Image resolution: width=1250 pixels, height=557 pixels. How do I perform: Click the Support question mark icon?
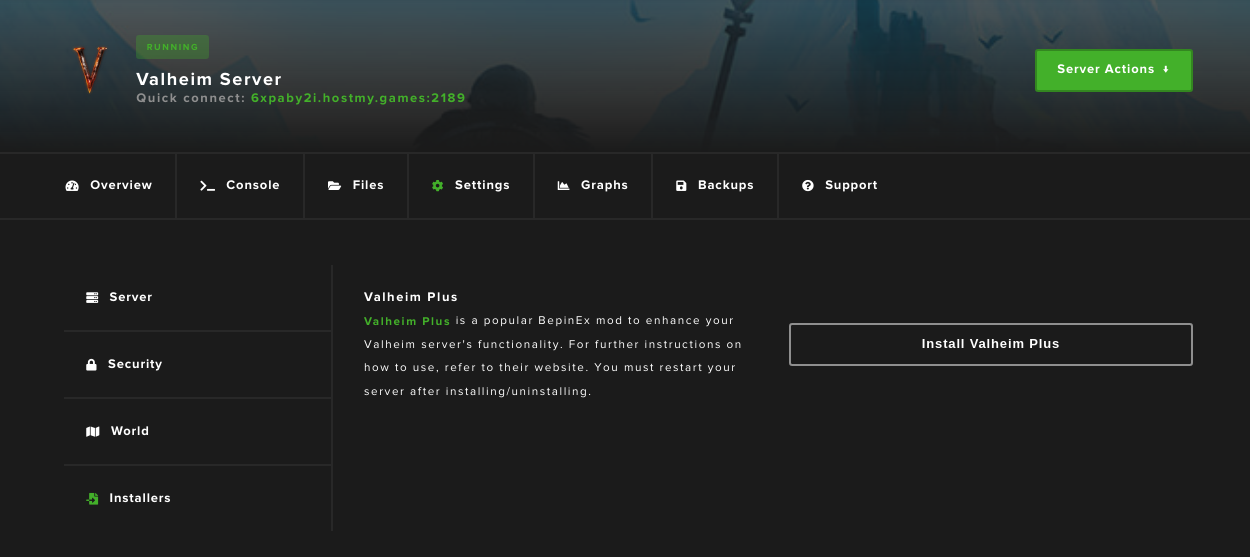(808, 186)
